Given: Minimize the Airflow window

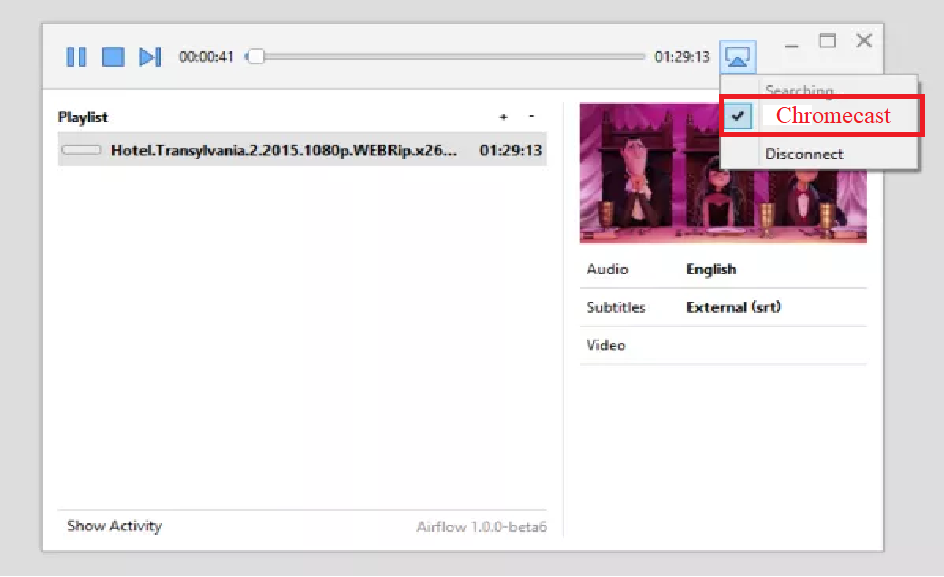Looking at the screenshot, I should pyautogui.click(x=792, y=45).
